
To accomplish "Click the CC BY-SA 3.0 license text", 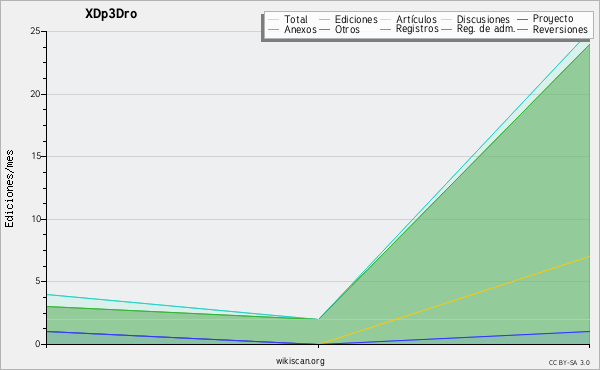I will coord(569,363).
